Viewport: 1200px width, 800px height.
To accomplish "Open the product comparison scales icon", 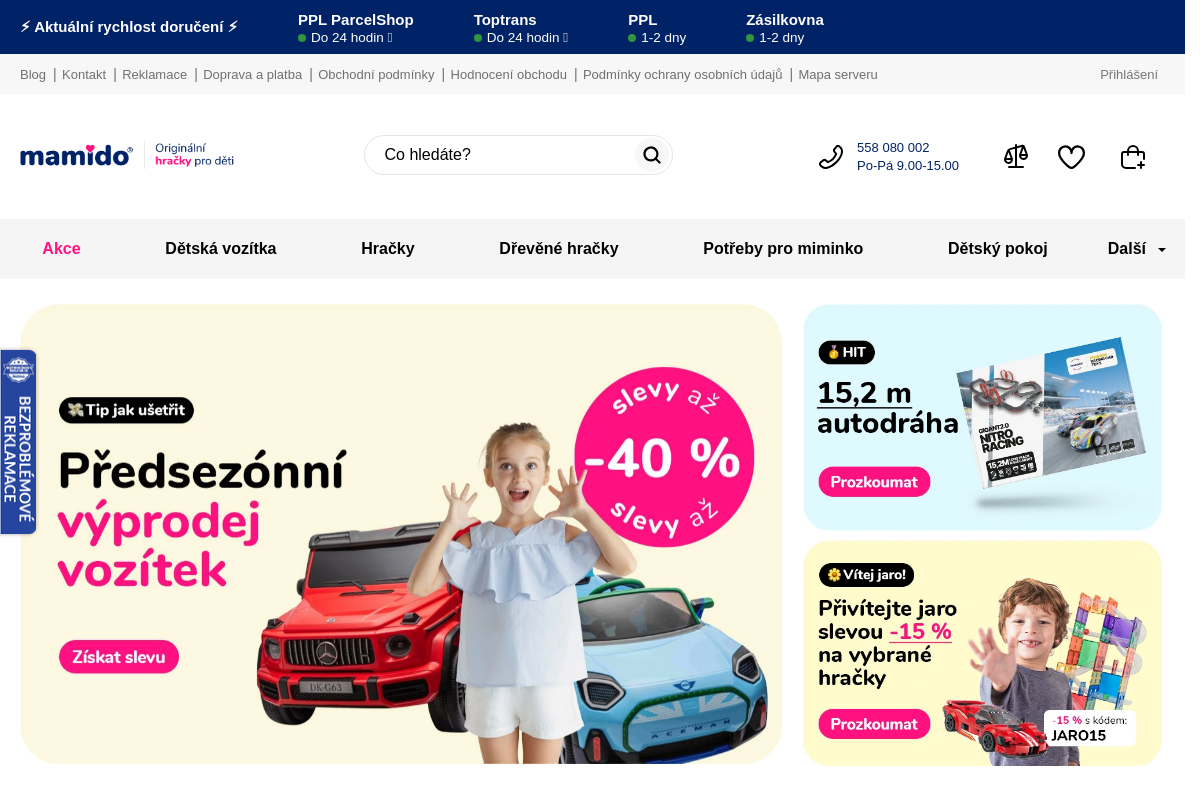I will click(x=1016, y=157).
